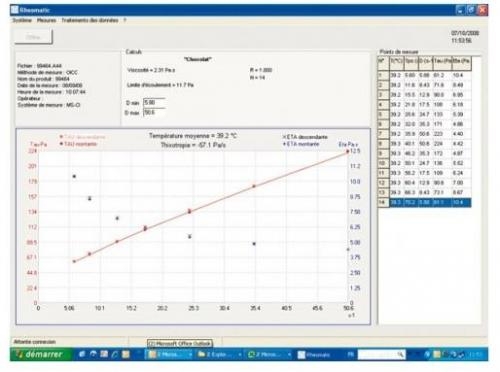Viewport: 500px width, 372px height.
Task: Click the D min input field
Action: point(154,103)
